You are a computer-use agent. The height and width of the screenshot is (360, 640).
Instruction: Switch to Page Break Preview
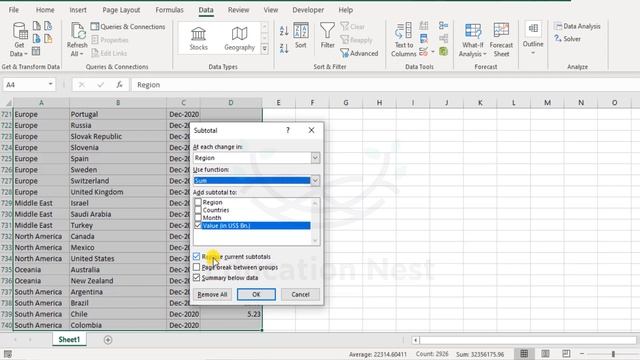pos(566,353)
